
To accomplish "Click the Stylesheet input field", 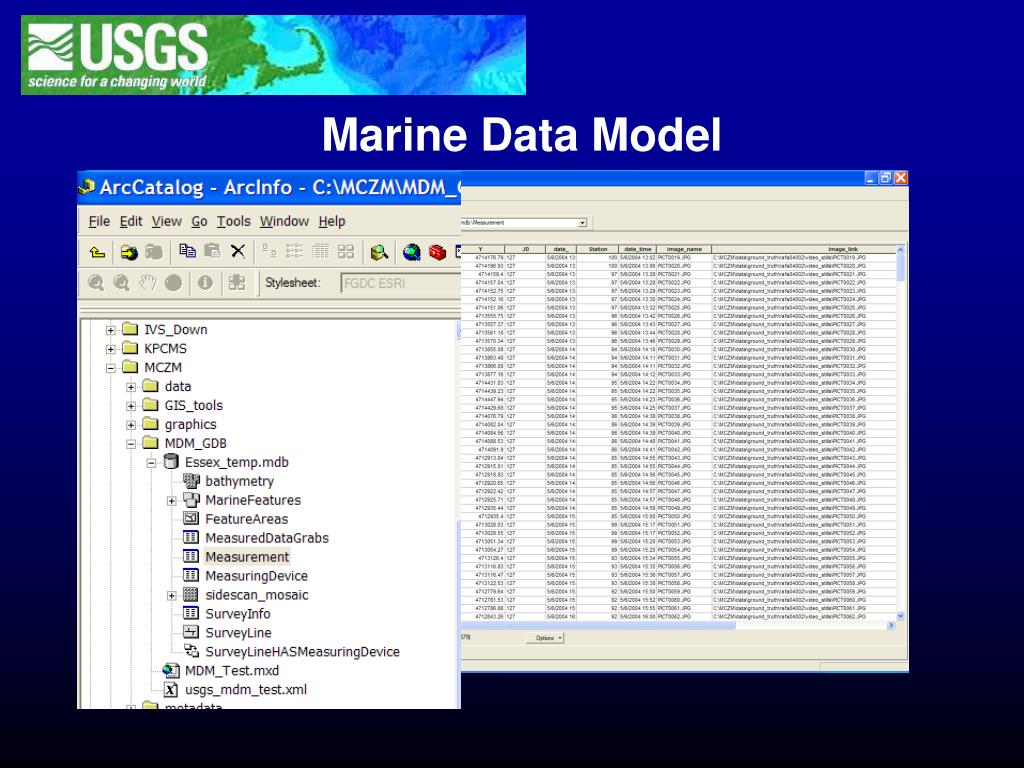I will [x=398, y=283].
